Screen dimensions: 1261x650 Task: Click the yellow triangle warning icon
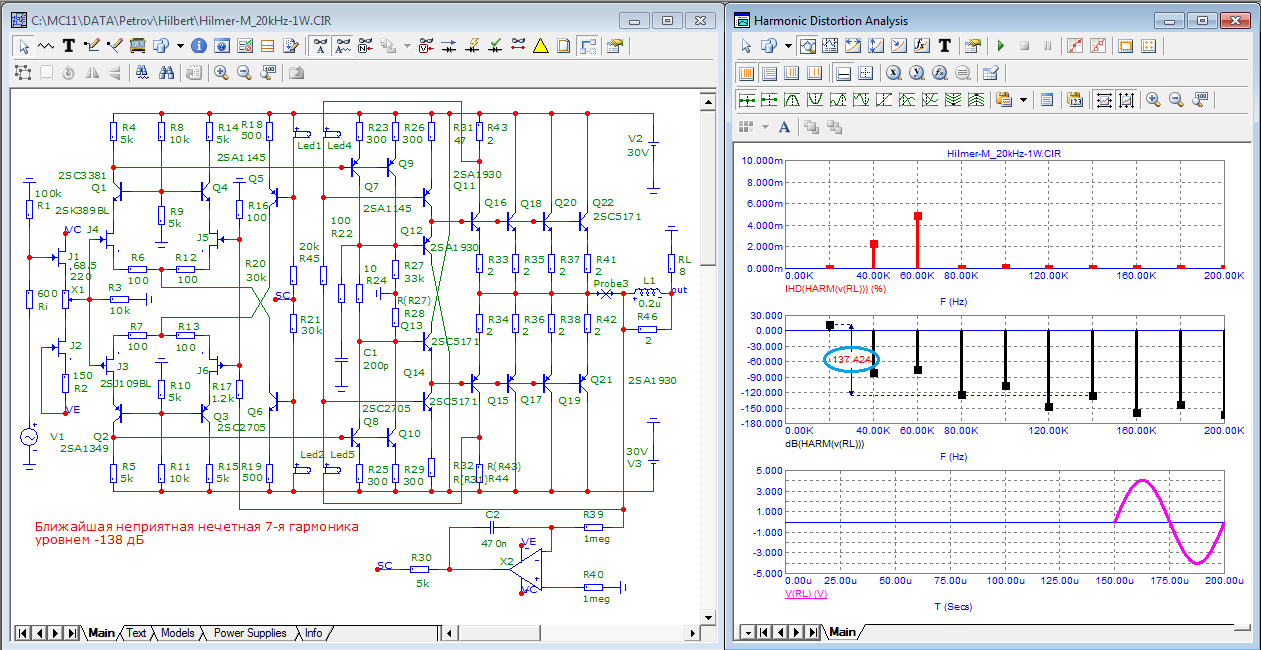[541, 46]
